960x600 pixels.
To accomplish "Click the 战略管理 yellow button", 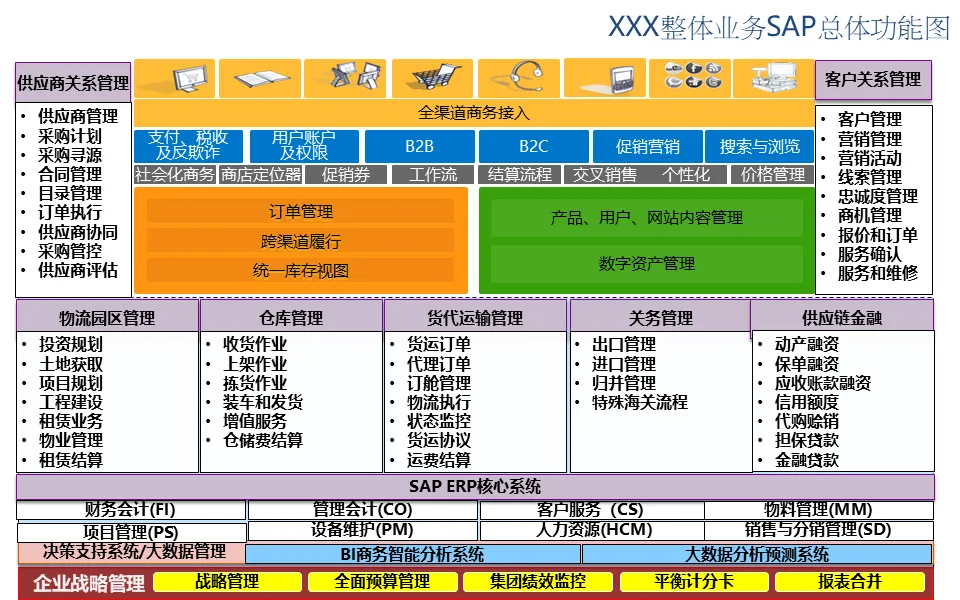I will pos(227,582).
